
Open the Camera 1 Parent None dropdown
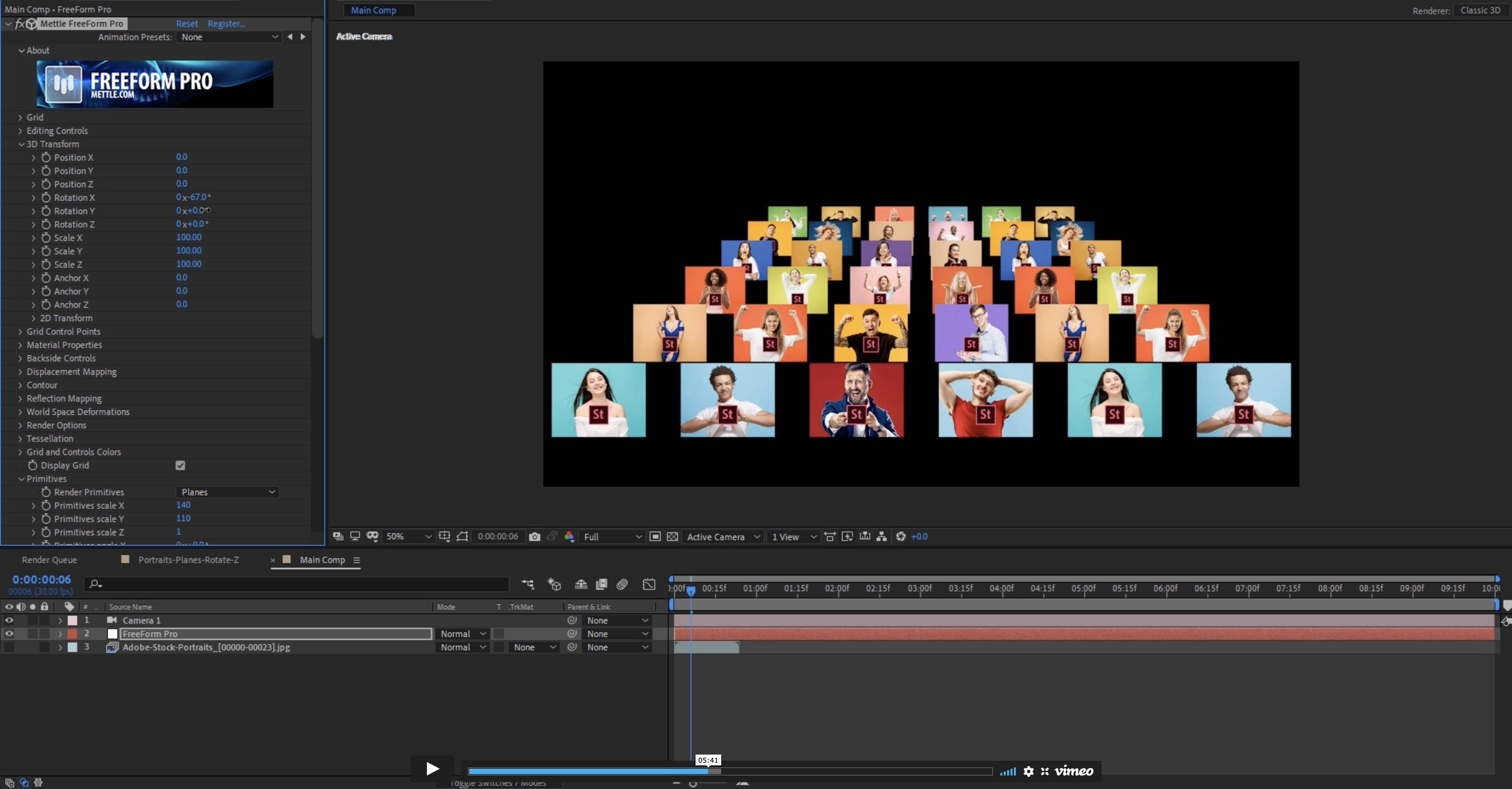pyautogui.click(x=618, y=621)
